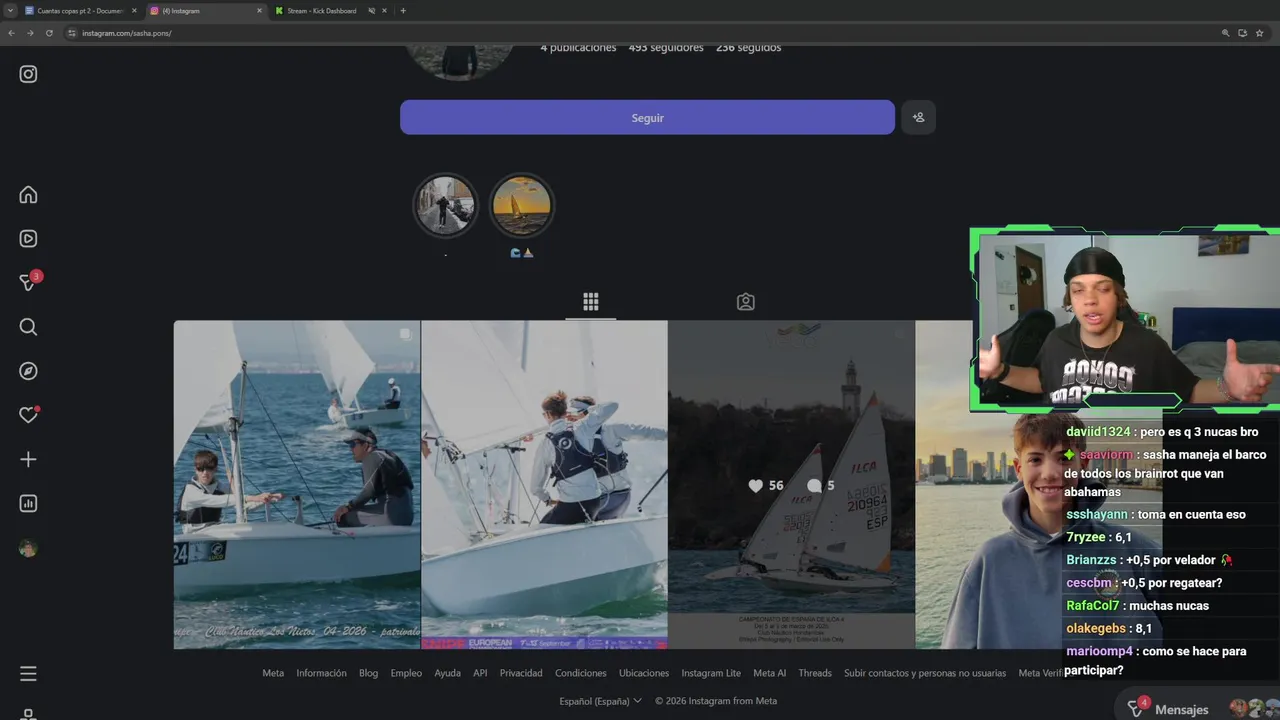Open the second post with sailors hiking out
Viewport: 1280px width, 720px height.
[544, 485]
